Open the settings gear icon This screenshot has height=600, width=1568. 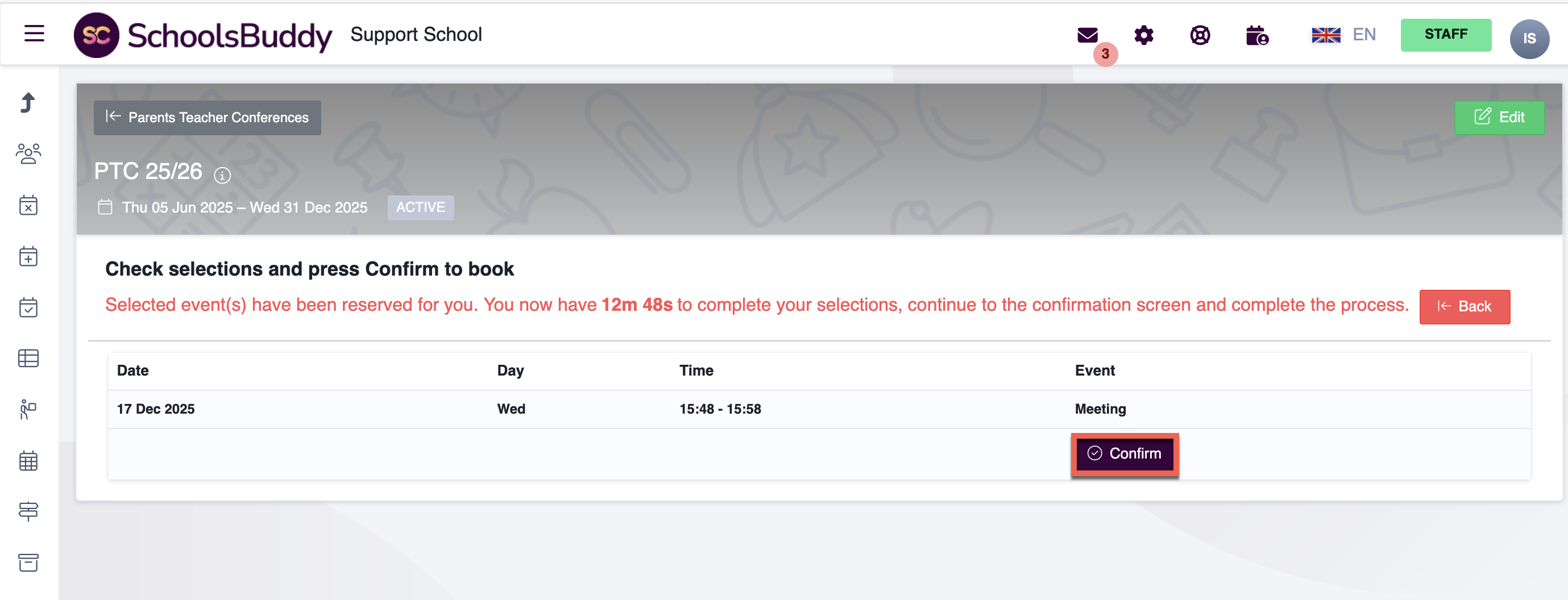point(1144,35)
